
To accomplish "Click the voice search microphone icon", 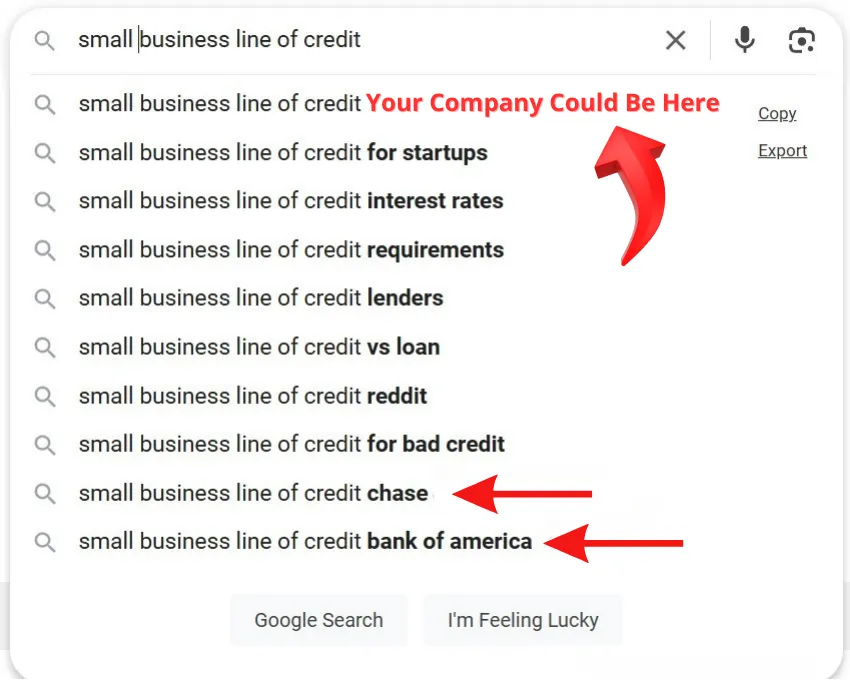I will point(745,40).
